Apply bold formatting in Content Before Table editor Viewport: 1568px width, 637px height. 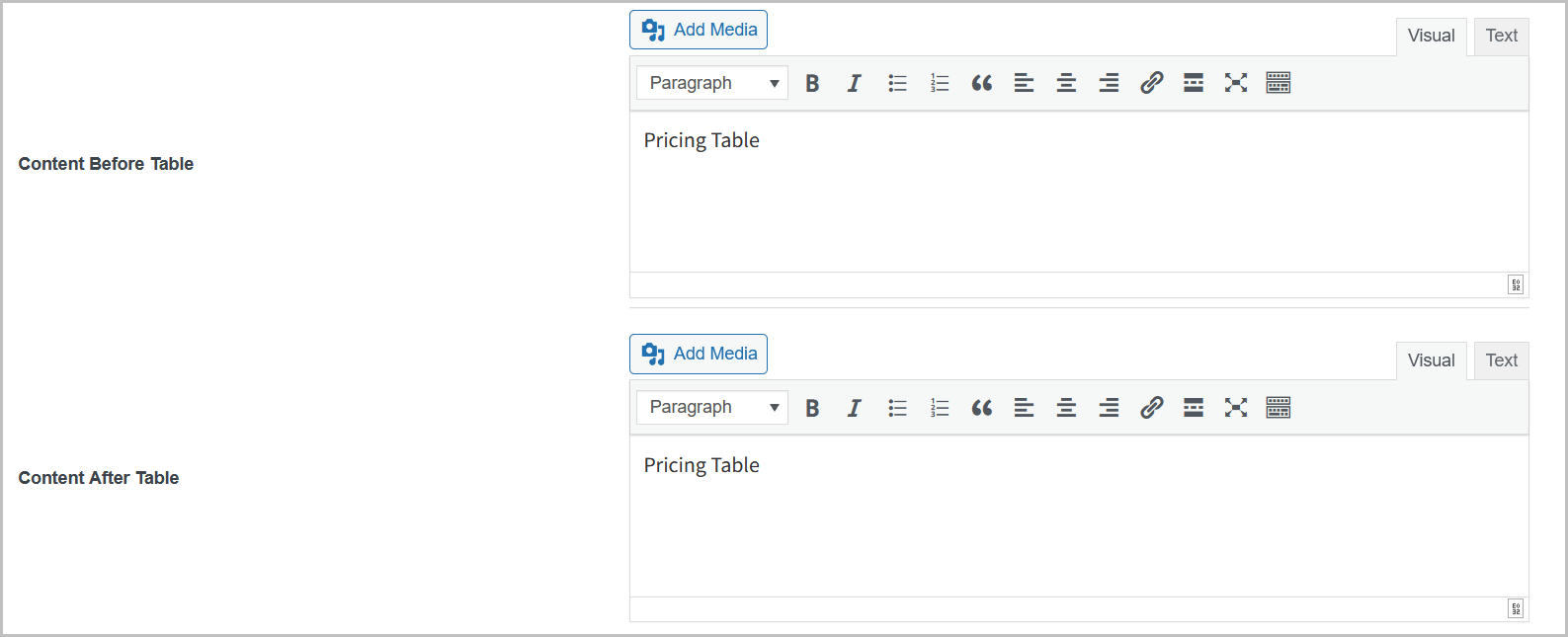pyautogui.click(x=811, y=83)
